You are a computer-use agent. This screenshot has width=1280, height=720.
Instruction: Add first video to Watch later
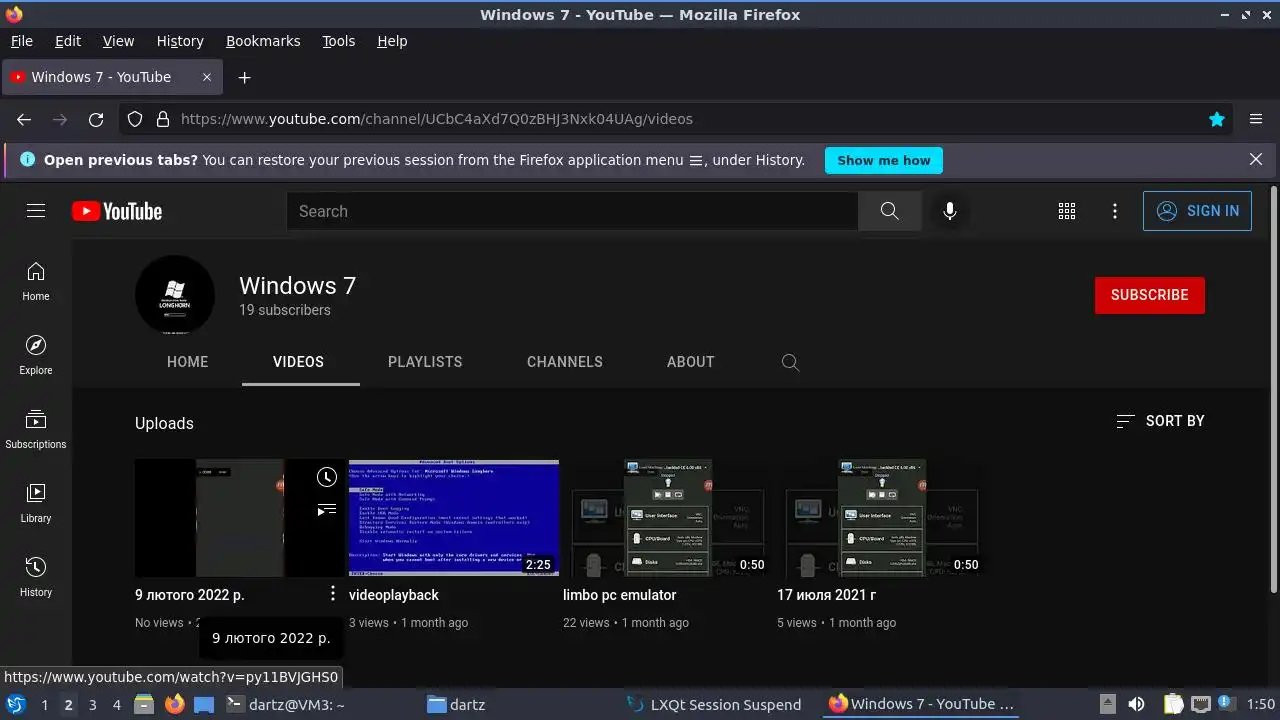[327, 477]
